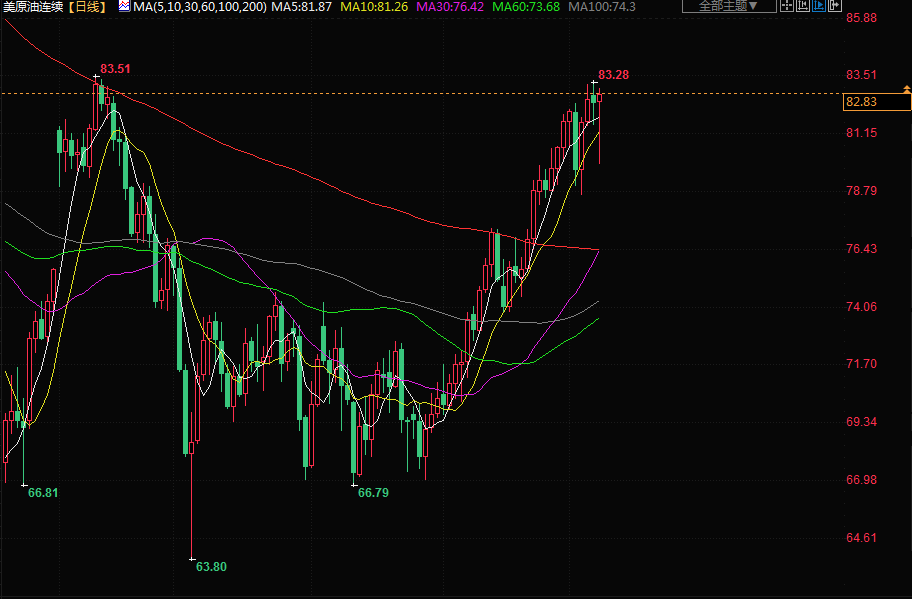Click the 66.79 low price marker
912x599 pixels.
coord(373,493)
